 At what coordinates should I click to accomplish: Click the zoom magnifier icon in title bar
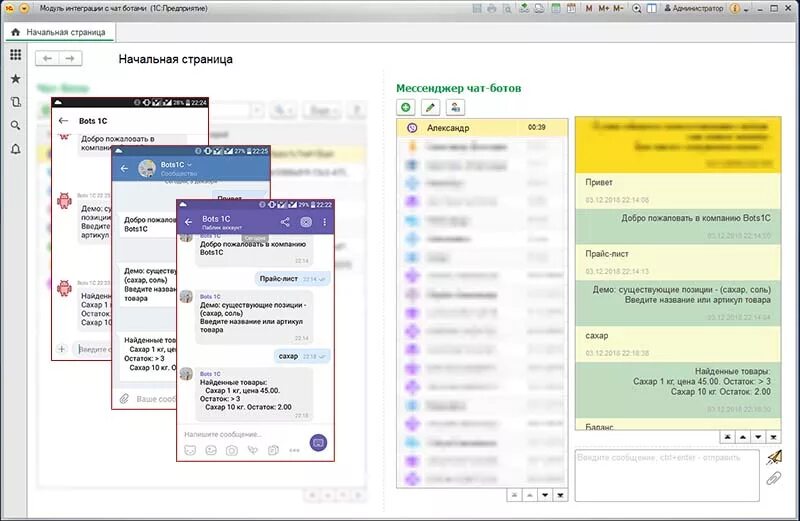[x=636, y=9]
